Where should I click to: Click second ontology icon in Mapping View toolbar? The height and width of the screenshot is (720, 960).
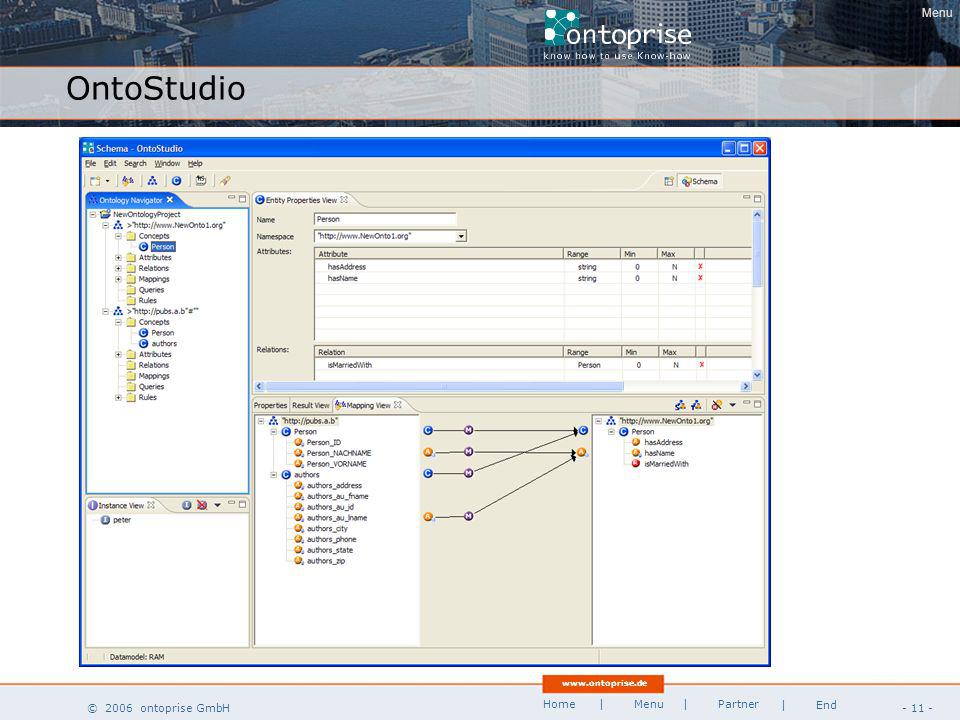696,405
